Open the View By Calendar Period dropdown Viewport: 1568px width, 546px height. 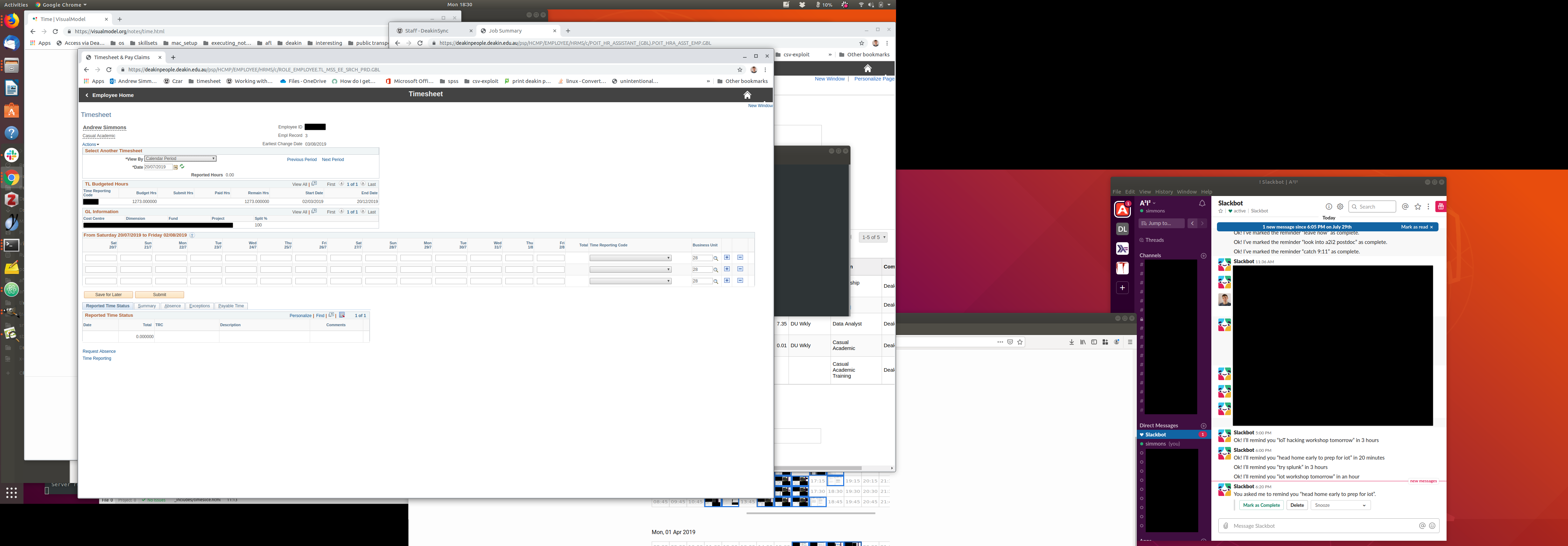click(x=180, y=158)
